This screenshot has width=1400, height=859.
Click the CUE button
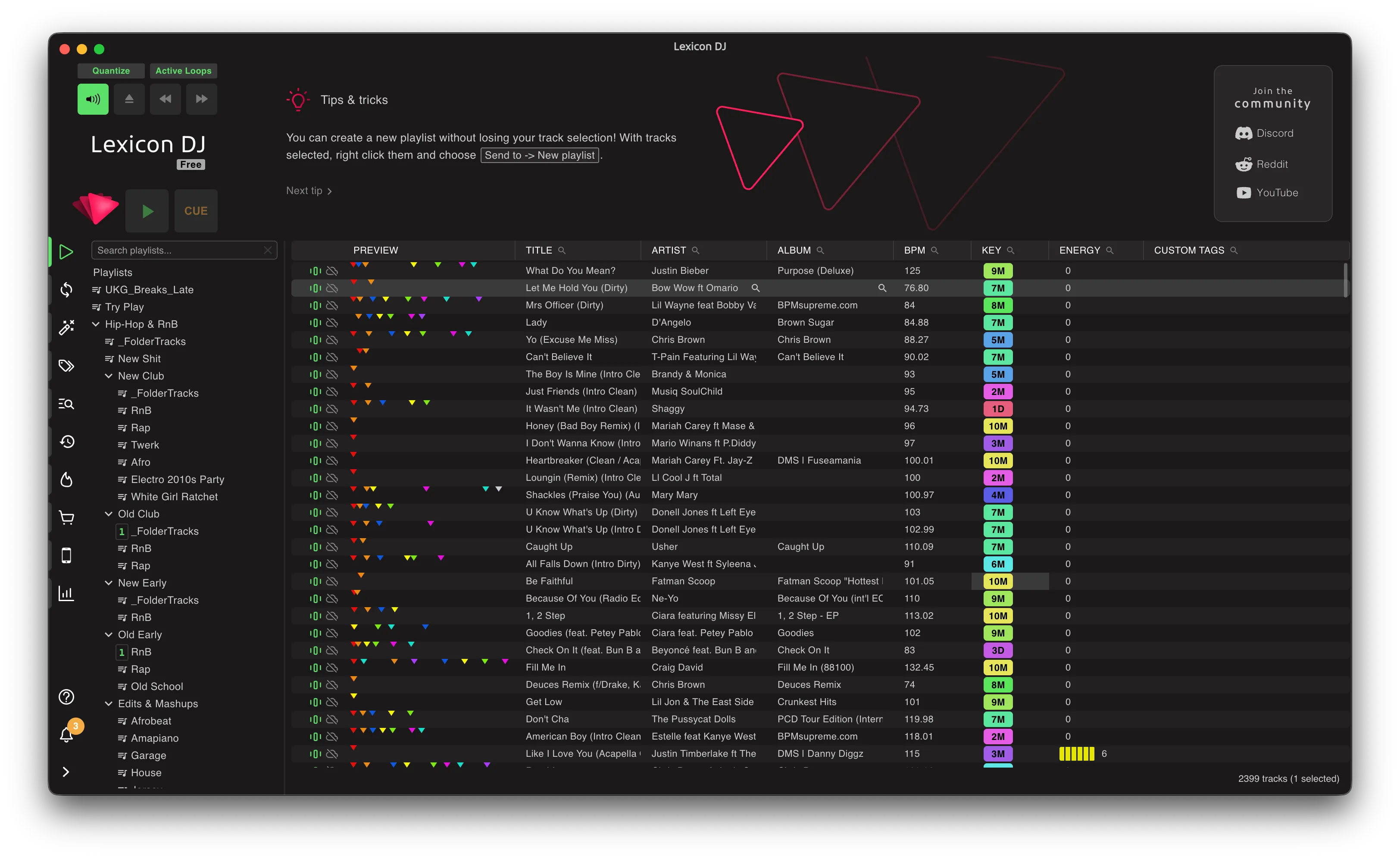[x=196, y=211]
